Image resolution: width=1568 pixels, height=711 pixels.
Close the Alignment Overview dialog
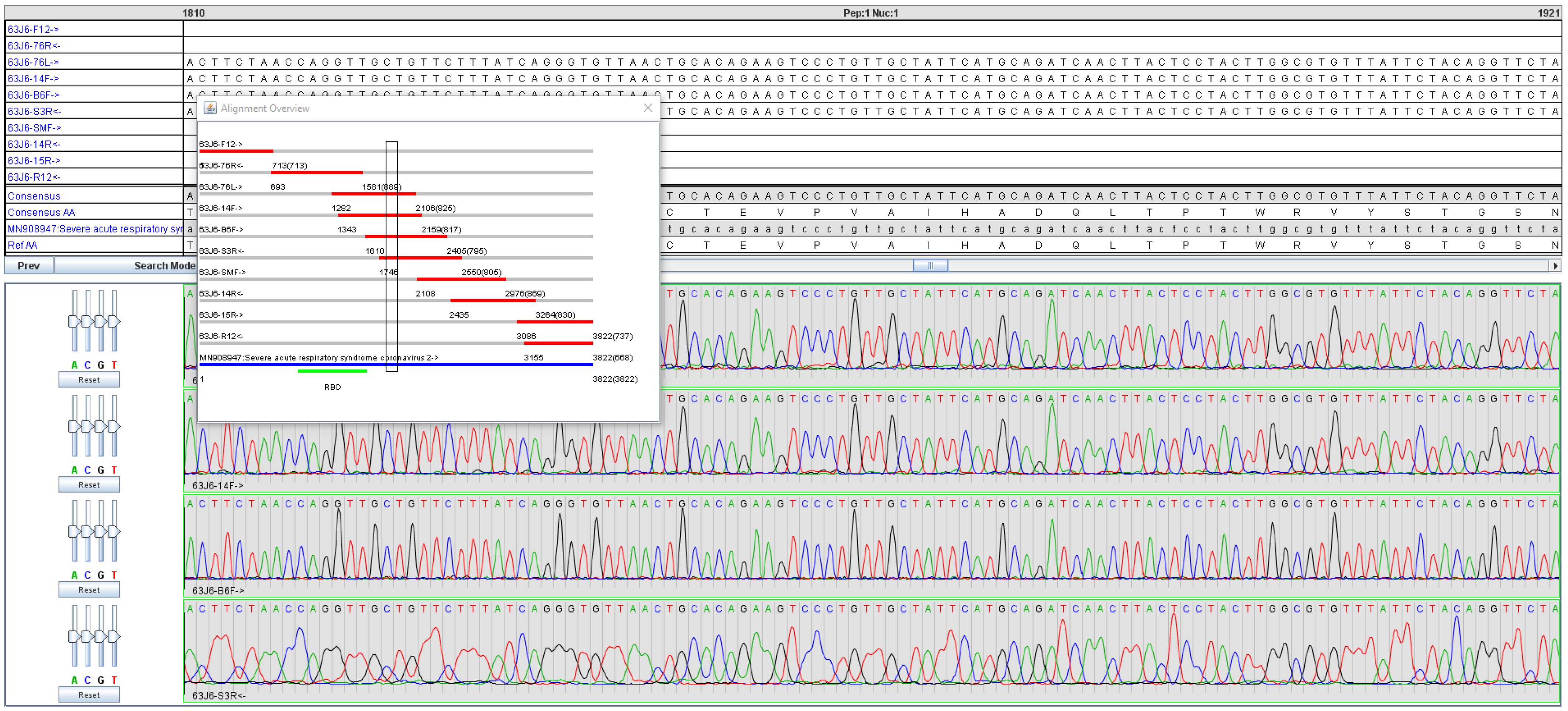(648, 108)
